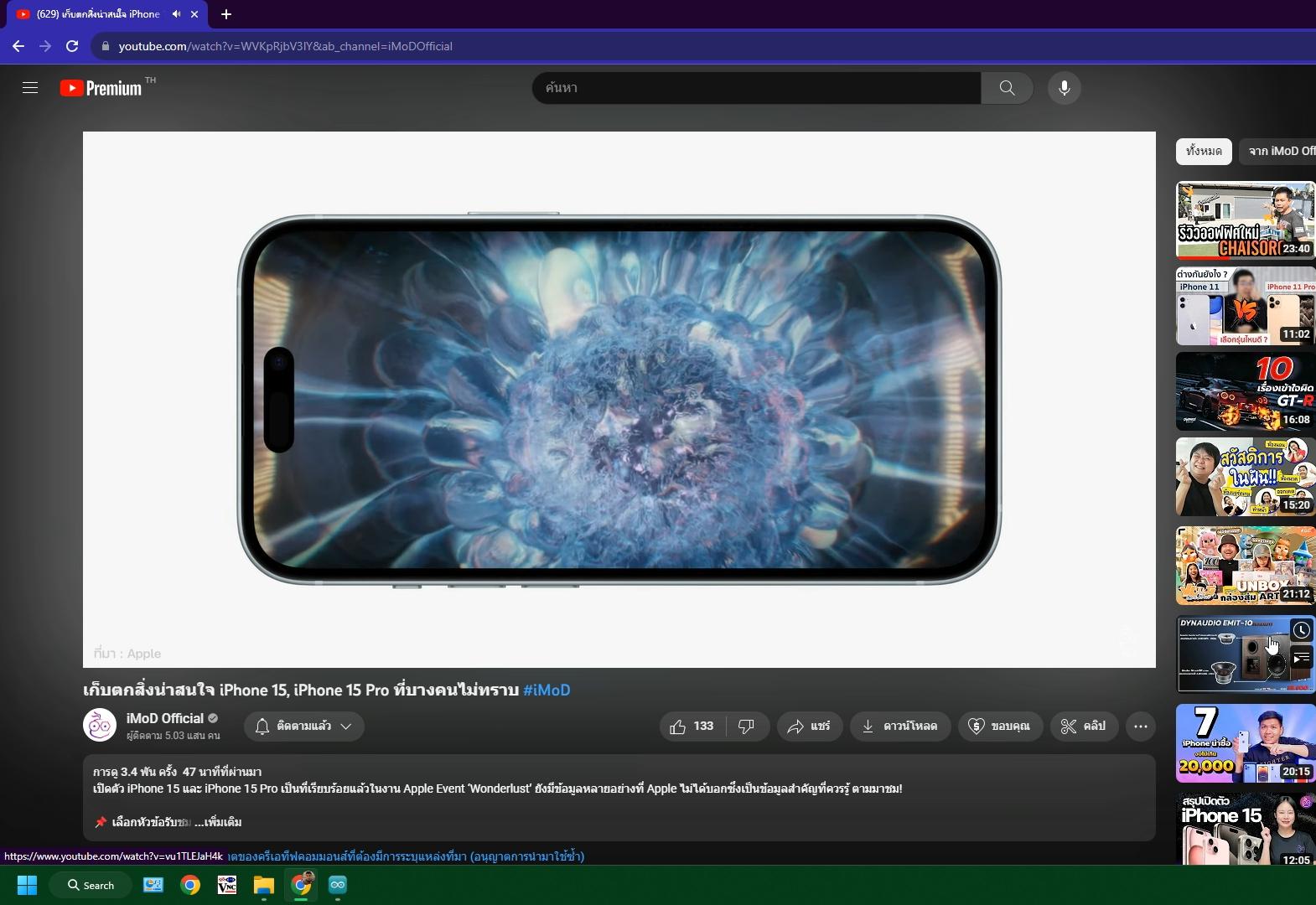Click the search magnifier button
This screenshot has height=905, width=1316.
(1007, 88)
